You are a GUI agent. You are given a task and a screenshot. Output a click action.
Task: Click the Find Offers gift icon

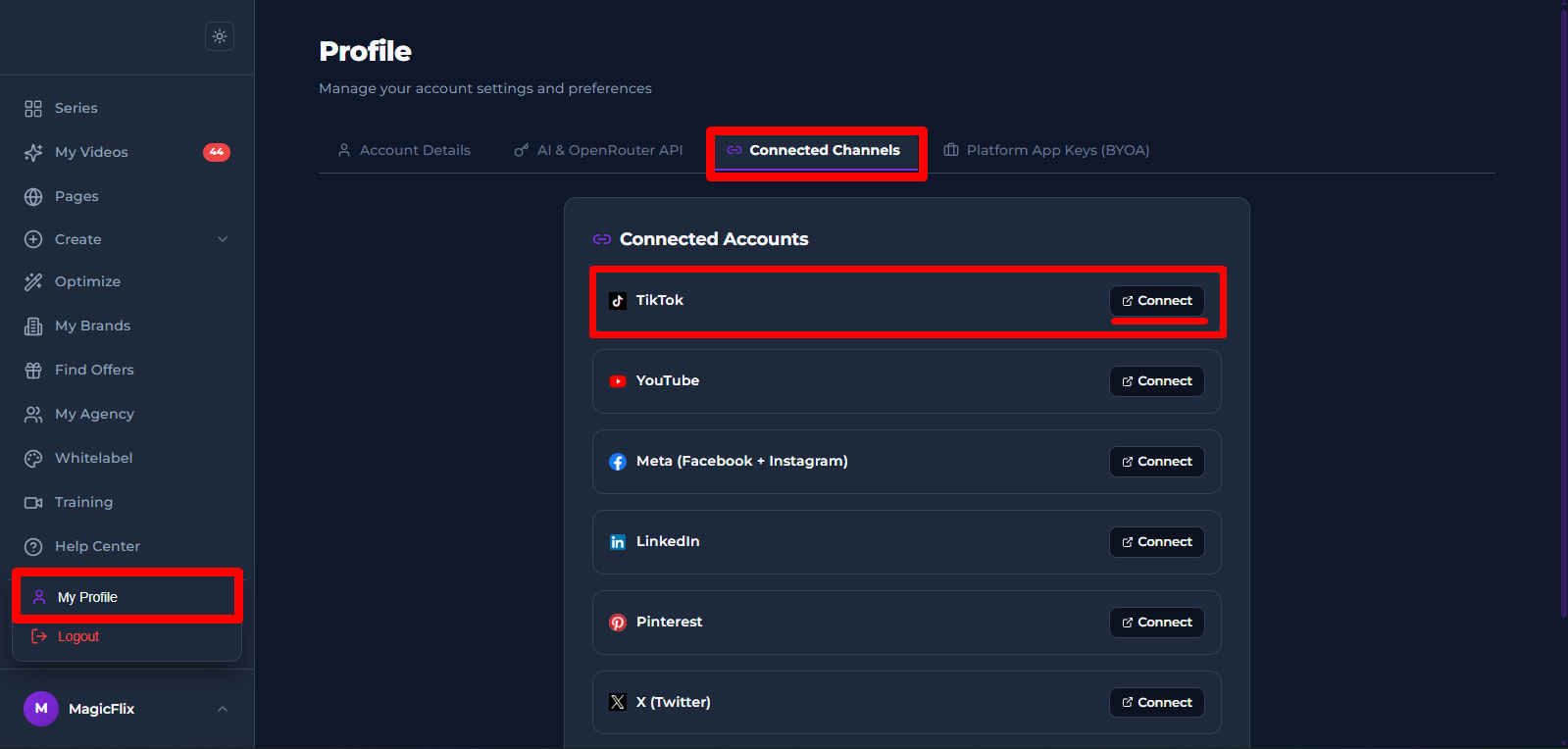(33, 370)
